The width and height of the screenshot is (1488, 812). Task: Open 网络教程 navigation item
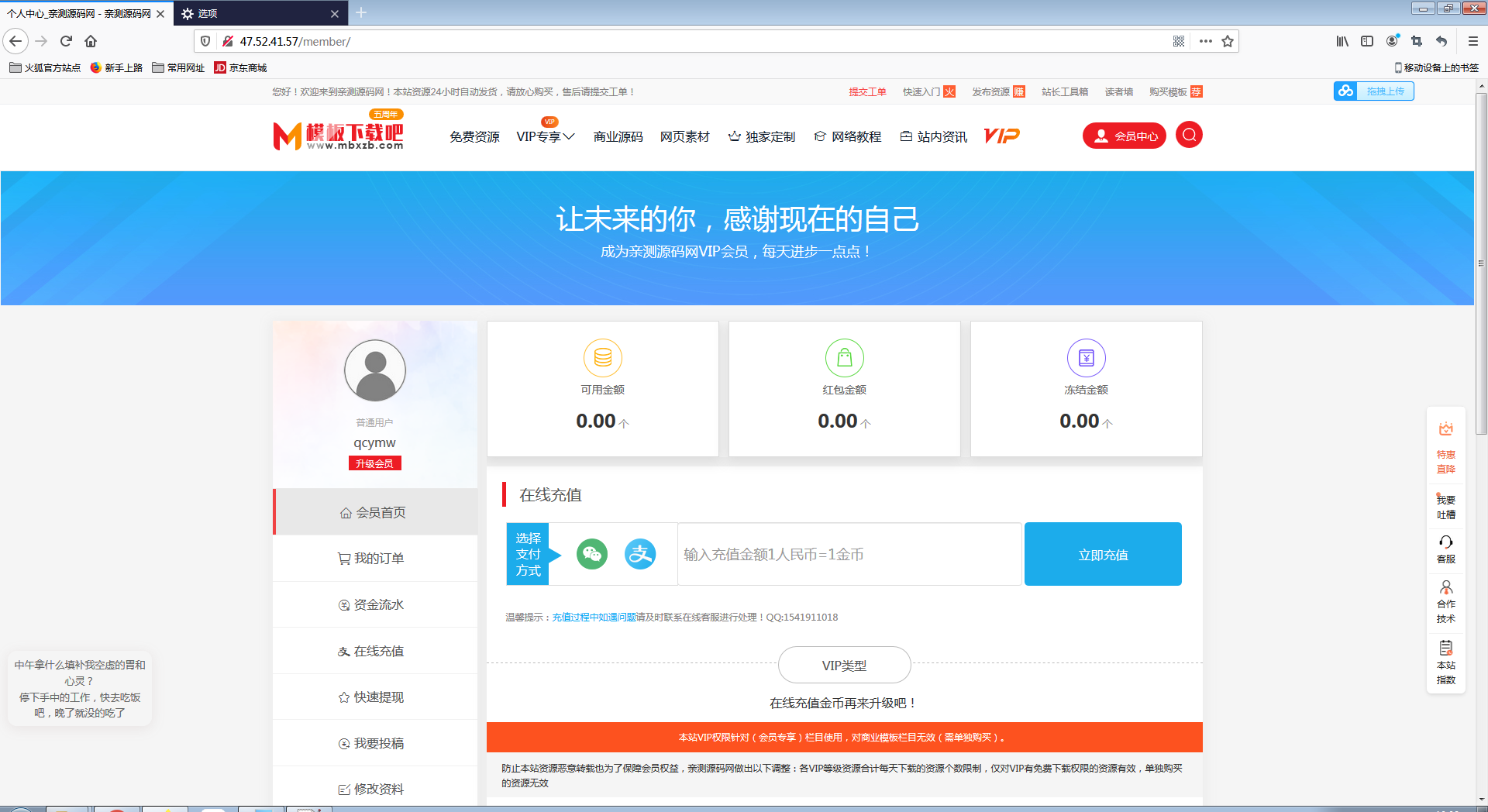point(848,136)
